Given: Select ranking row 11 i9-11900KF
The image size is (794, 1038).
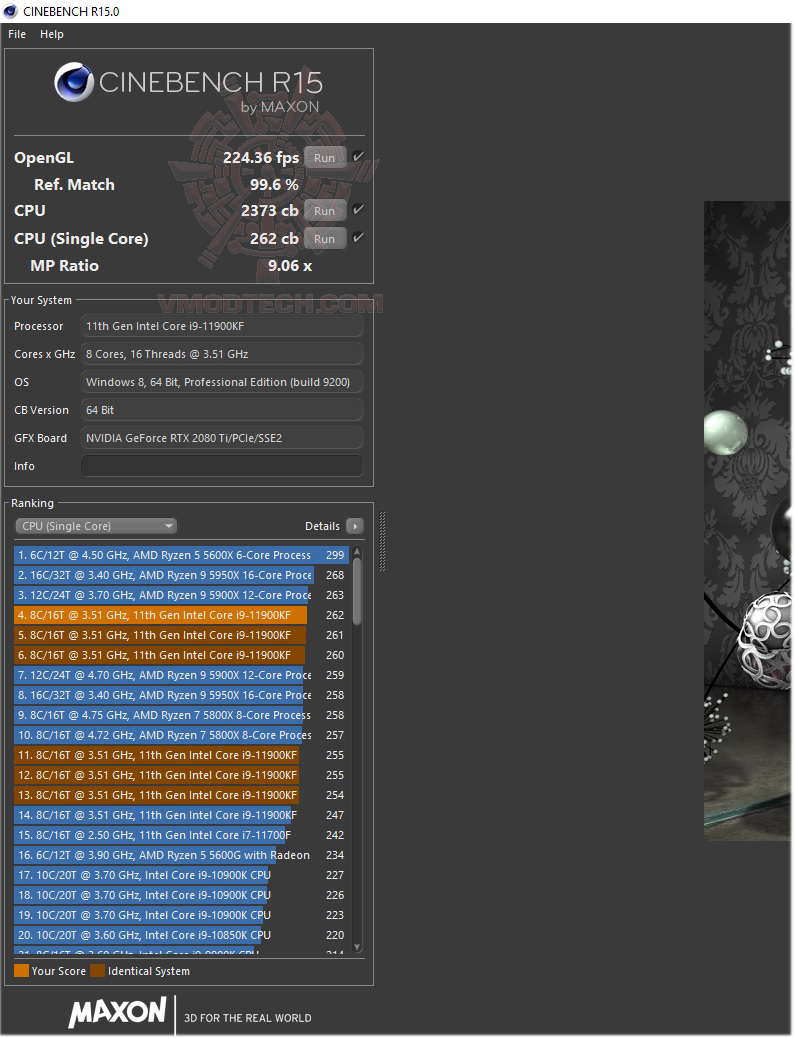Looking at the screenshot, I should click(x=181, y=755).
